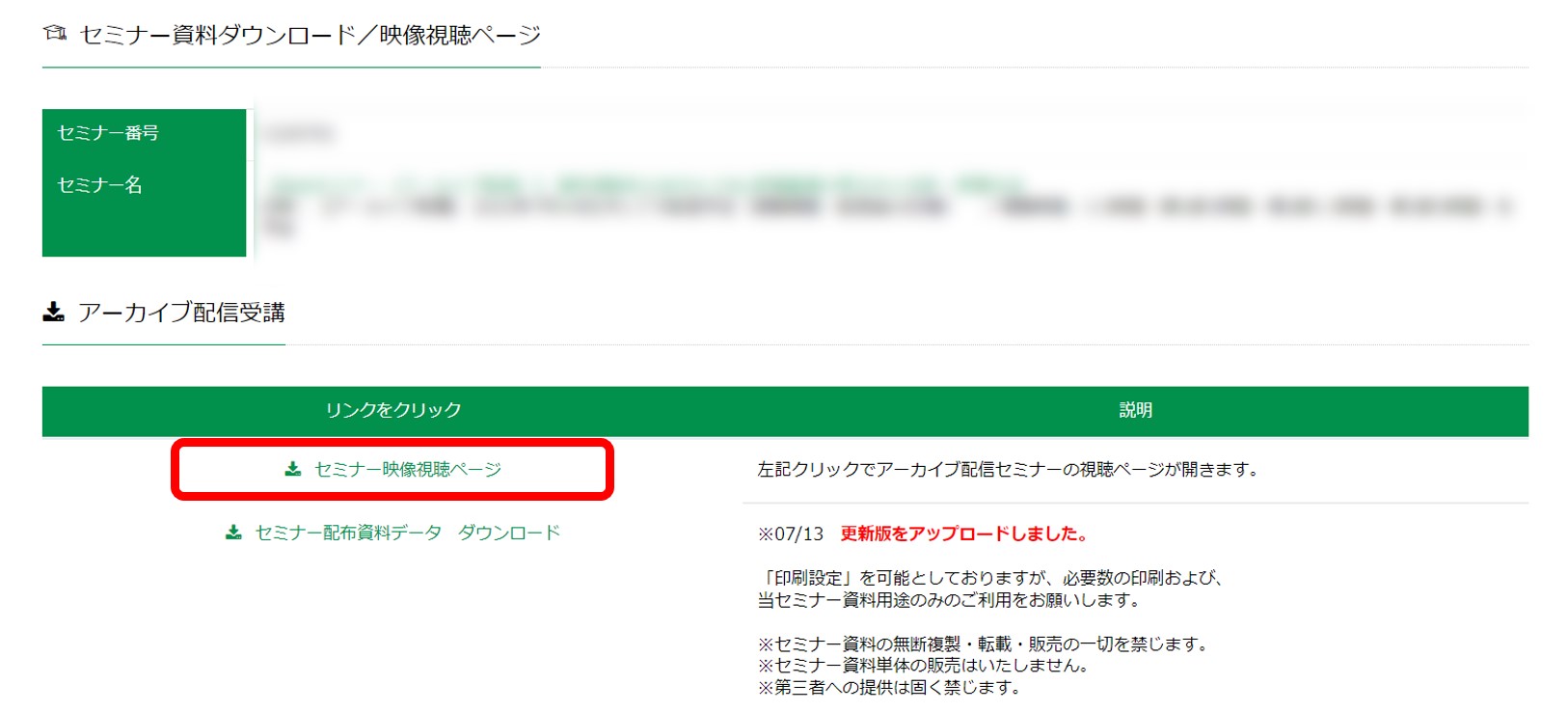Click download icon before セミナー配布資料データ
Screen dimensions: 1568x712
tap(233, 533)
